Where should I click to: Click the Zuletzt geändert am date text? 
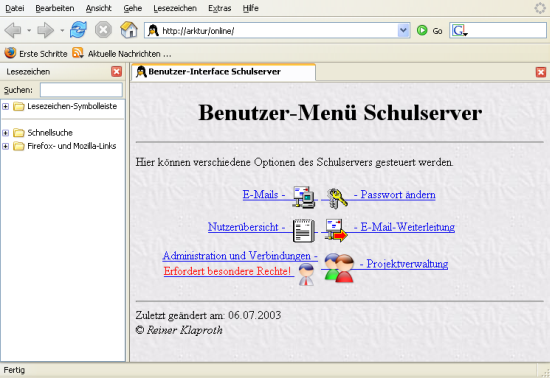208,315
